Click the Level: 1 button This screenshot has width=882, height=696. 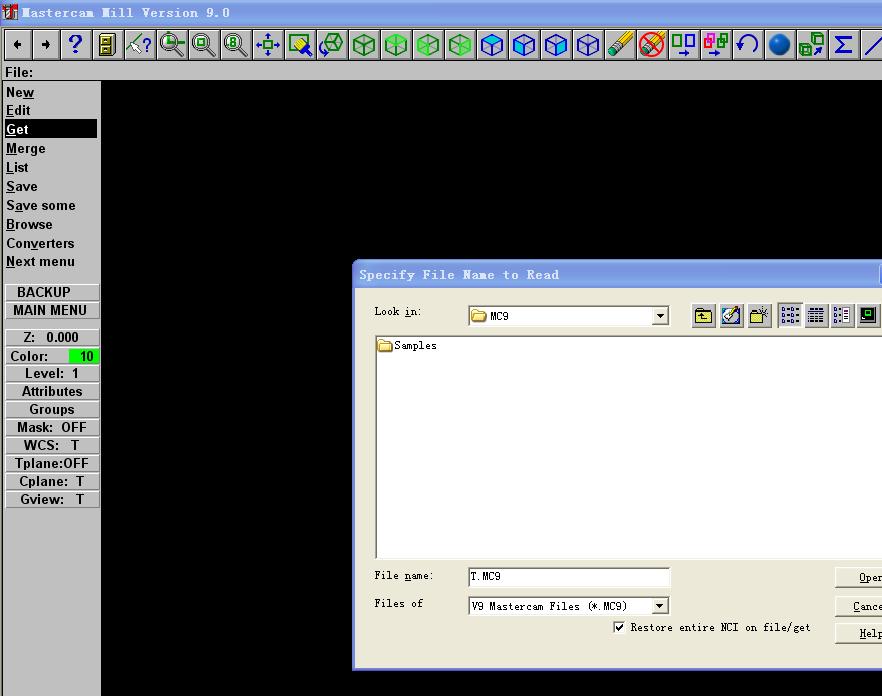(x=52, y=374)
